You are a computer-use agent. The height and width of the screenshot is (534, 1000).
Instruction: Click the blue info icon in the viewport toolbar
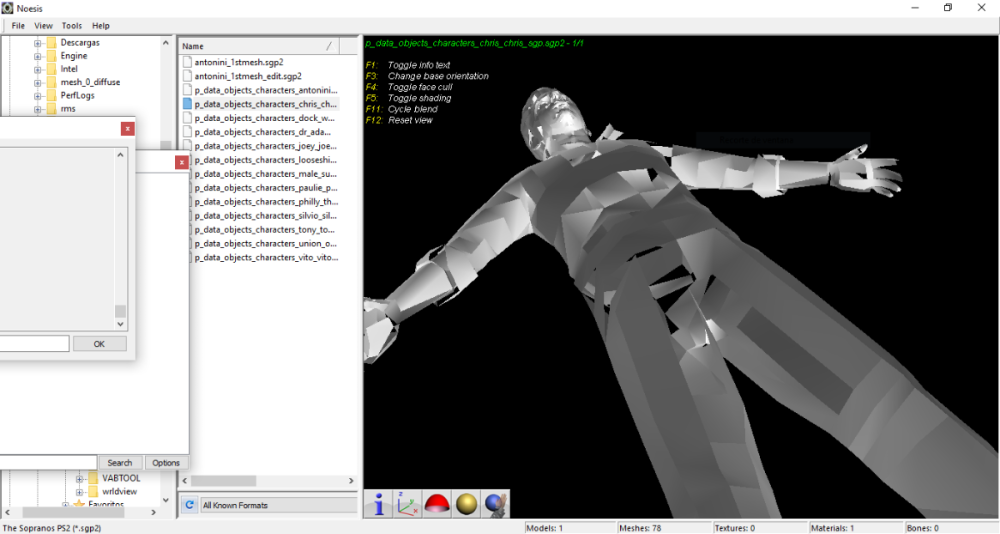coord(378,504)
